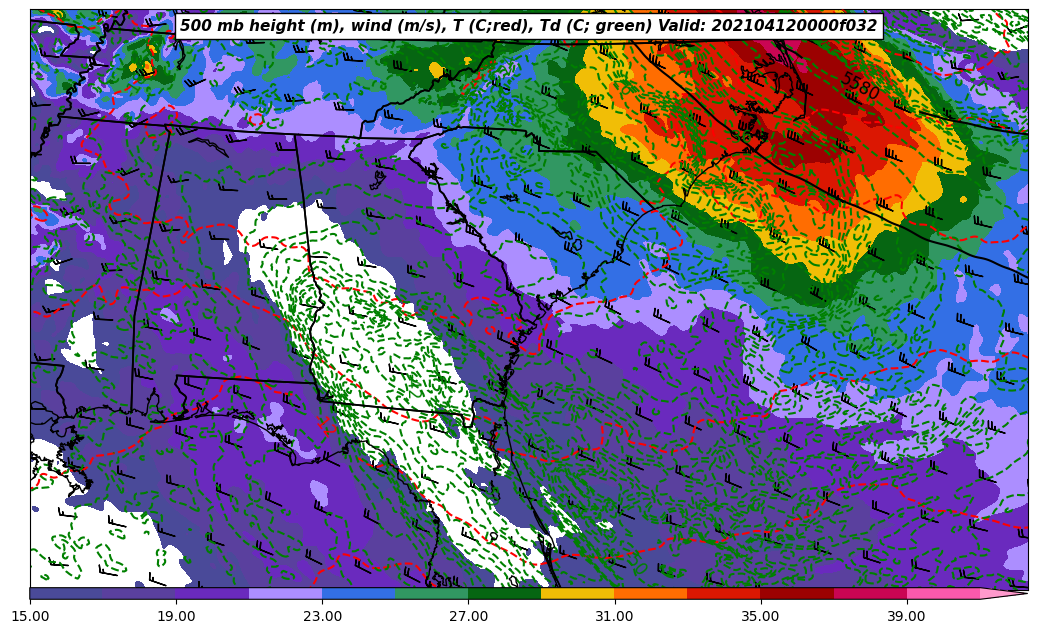
Task: Click the 15.00 colorbar tick label
Action: pyautogui.click(x=30, y=616)
